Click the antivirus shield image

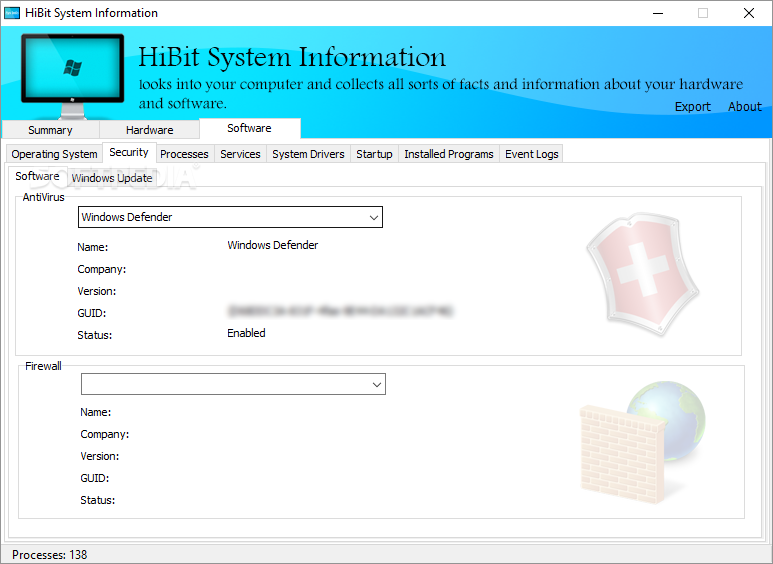(642, 274)
